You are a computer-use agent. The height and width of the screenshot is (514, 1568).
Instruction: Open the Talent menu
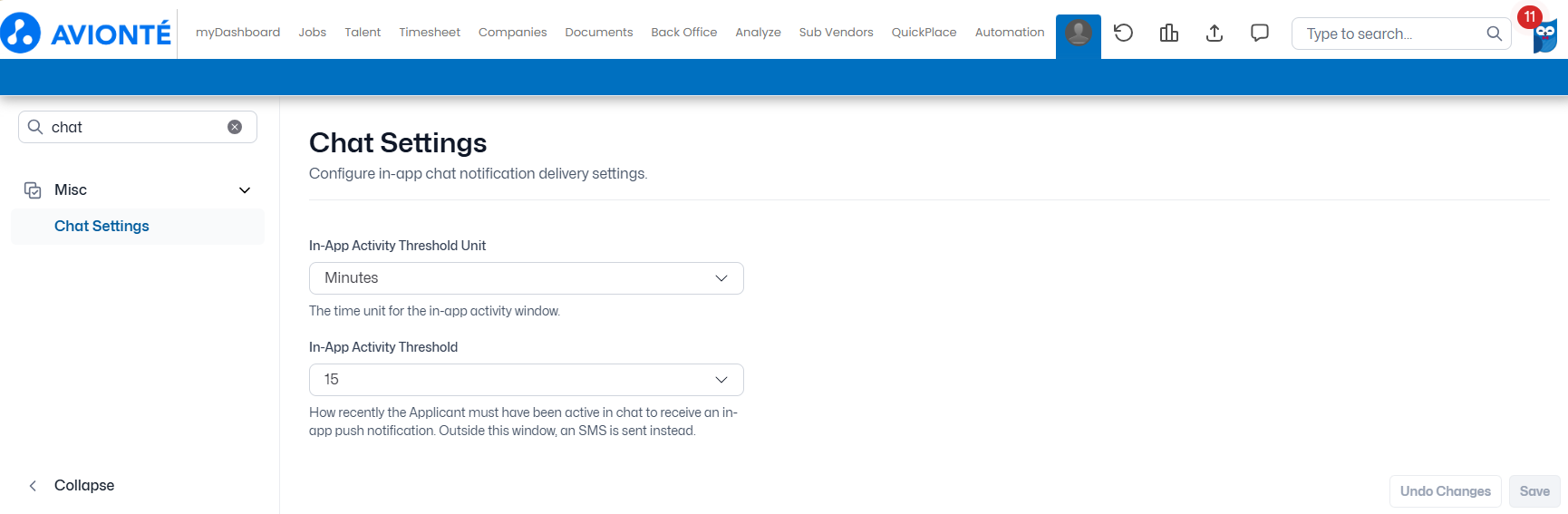click(x=363, y=33)
